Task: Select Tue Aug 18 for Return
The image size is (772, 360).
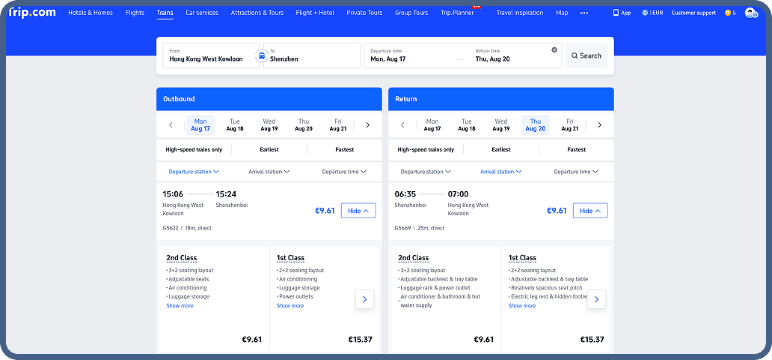Action: (x=467, y=125)
